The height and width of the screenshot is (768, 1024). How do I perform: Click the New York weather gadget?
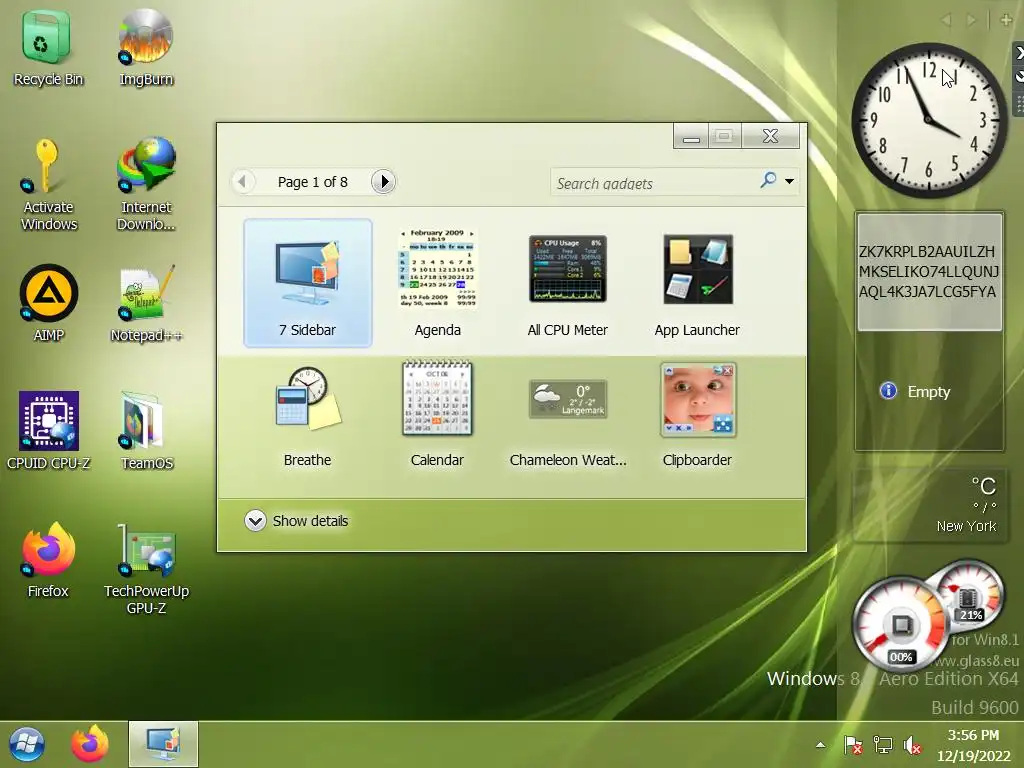point(929,505)
